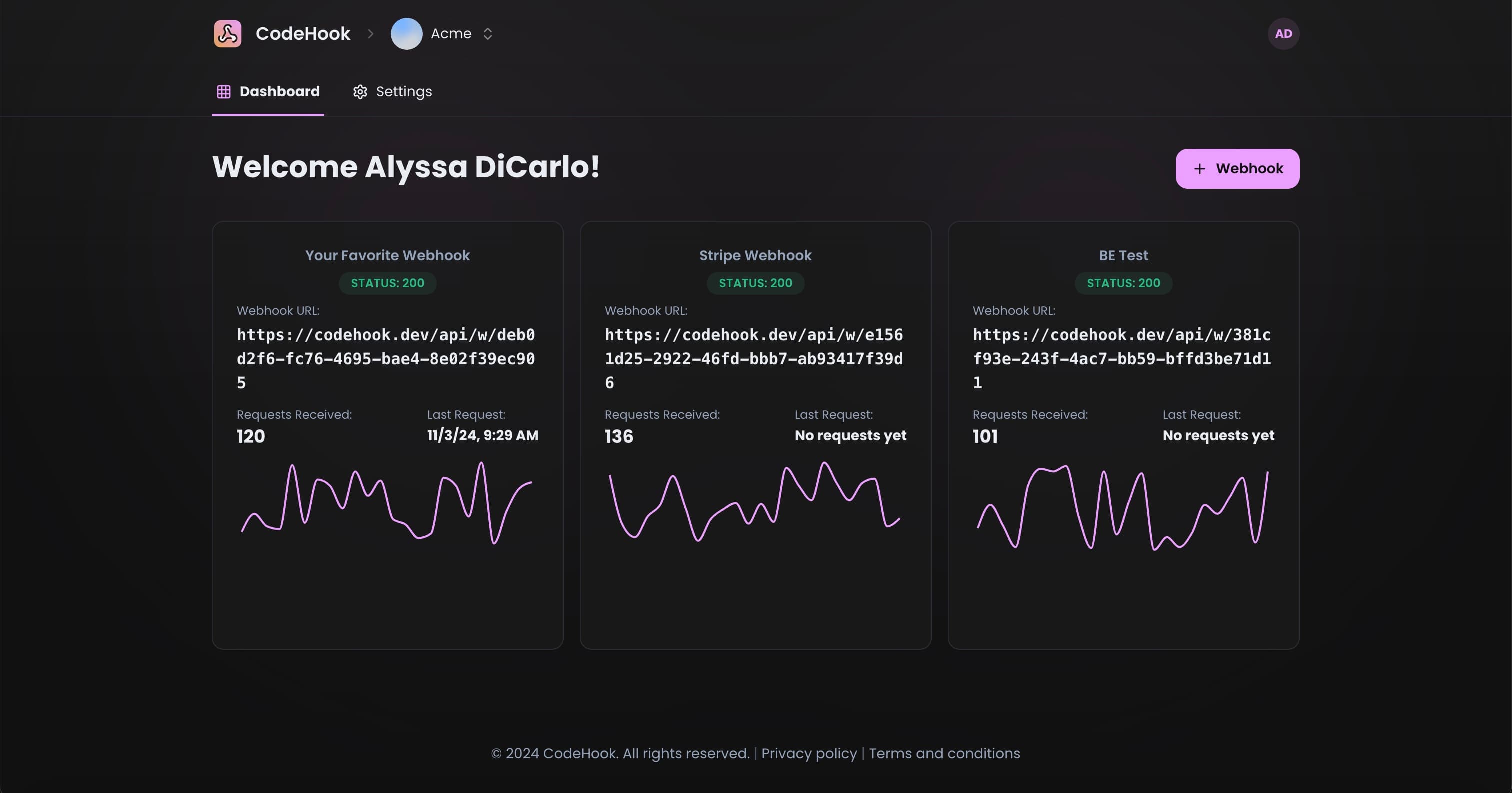1512x793 pixels.
Task: Open the AD user avatar menu
Action: coord(1283,34)
